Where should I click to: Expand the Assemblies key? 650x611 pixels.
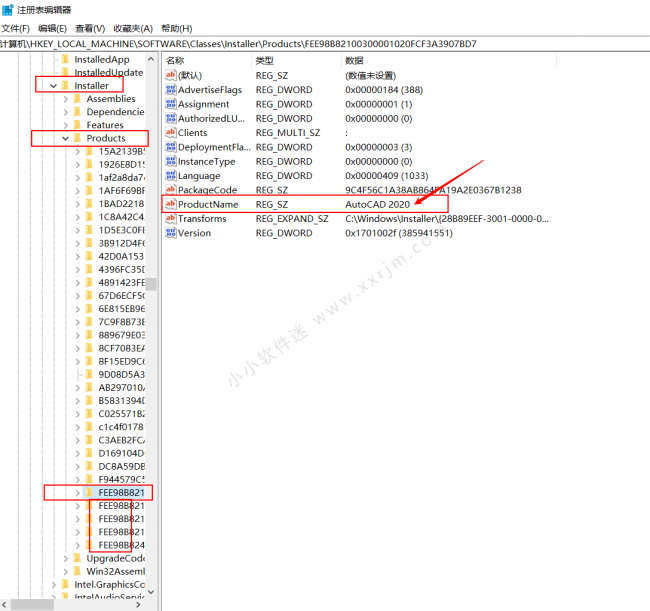[65, 99]
